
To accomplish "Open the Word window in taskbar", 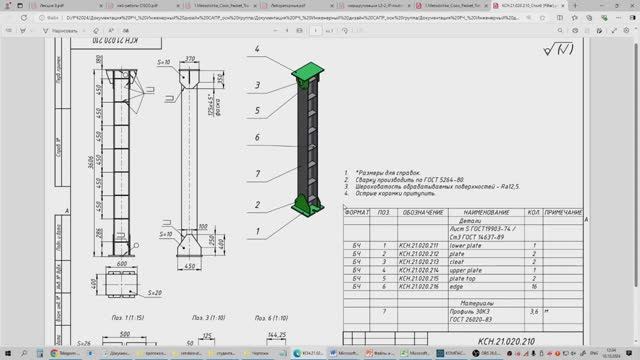I will click(x=344, y=353).
